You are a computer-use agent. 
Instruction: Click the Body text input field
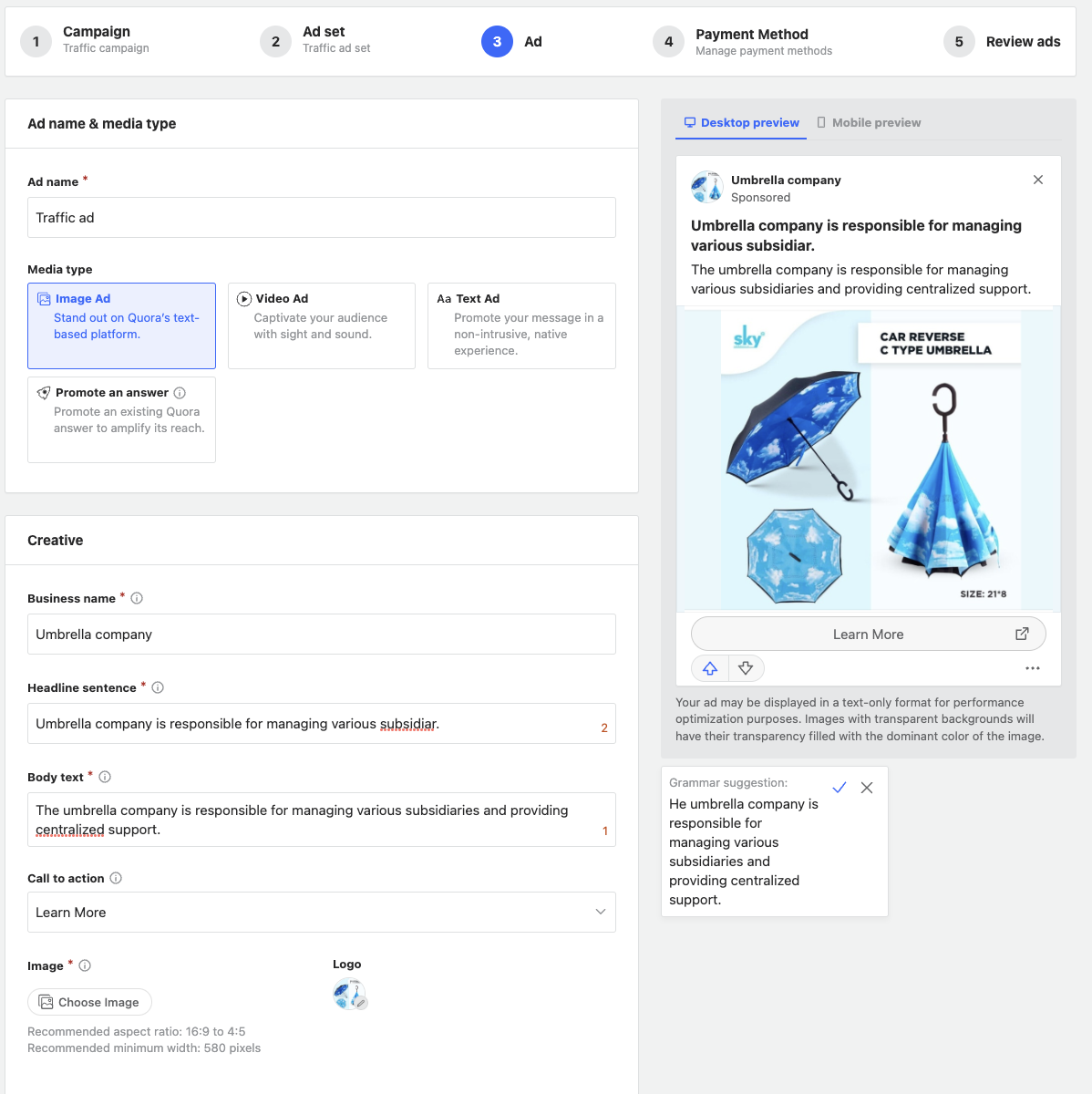pyautogui.click(x=322, y=820)
